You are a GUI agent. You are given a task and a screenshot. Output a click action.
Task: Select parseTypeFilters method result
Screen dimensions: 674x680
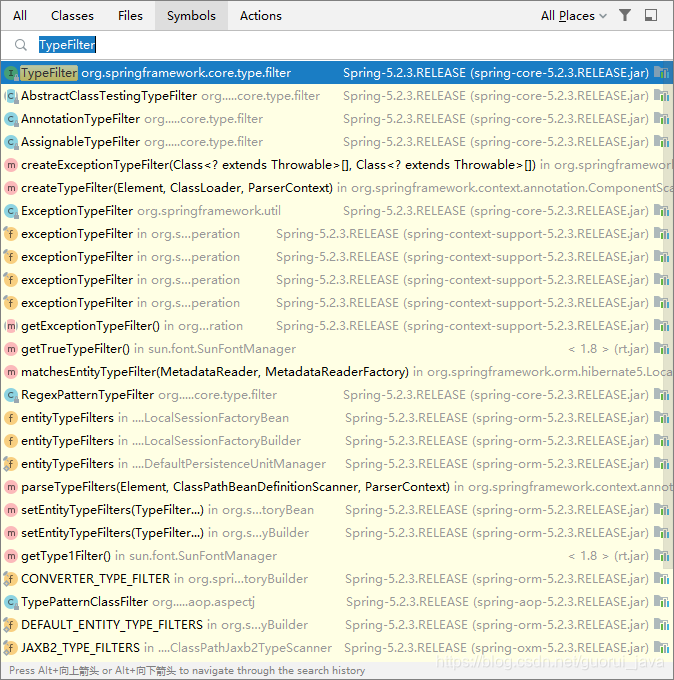pyautogui.click(x=337, y=487)
